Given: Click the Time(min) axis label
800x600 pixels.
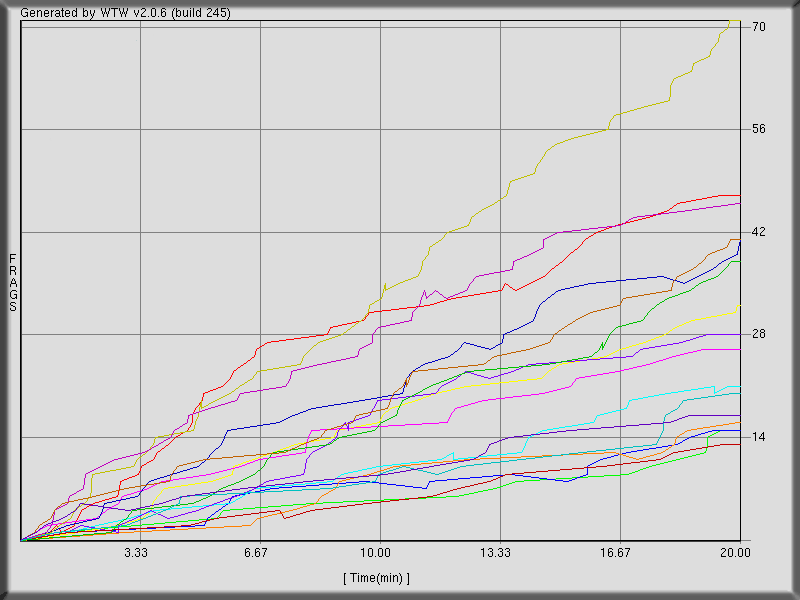Looking at the screenshot, I should [378, 576].
